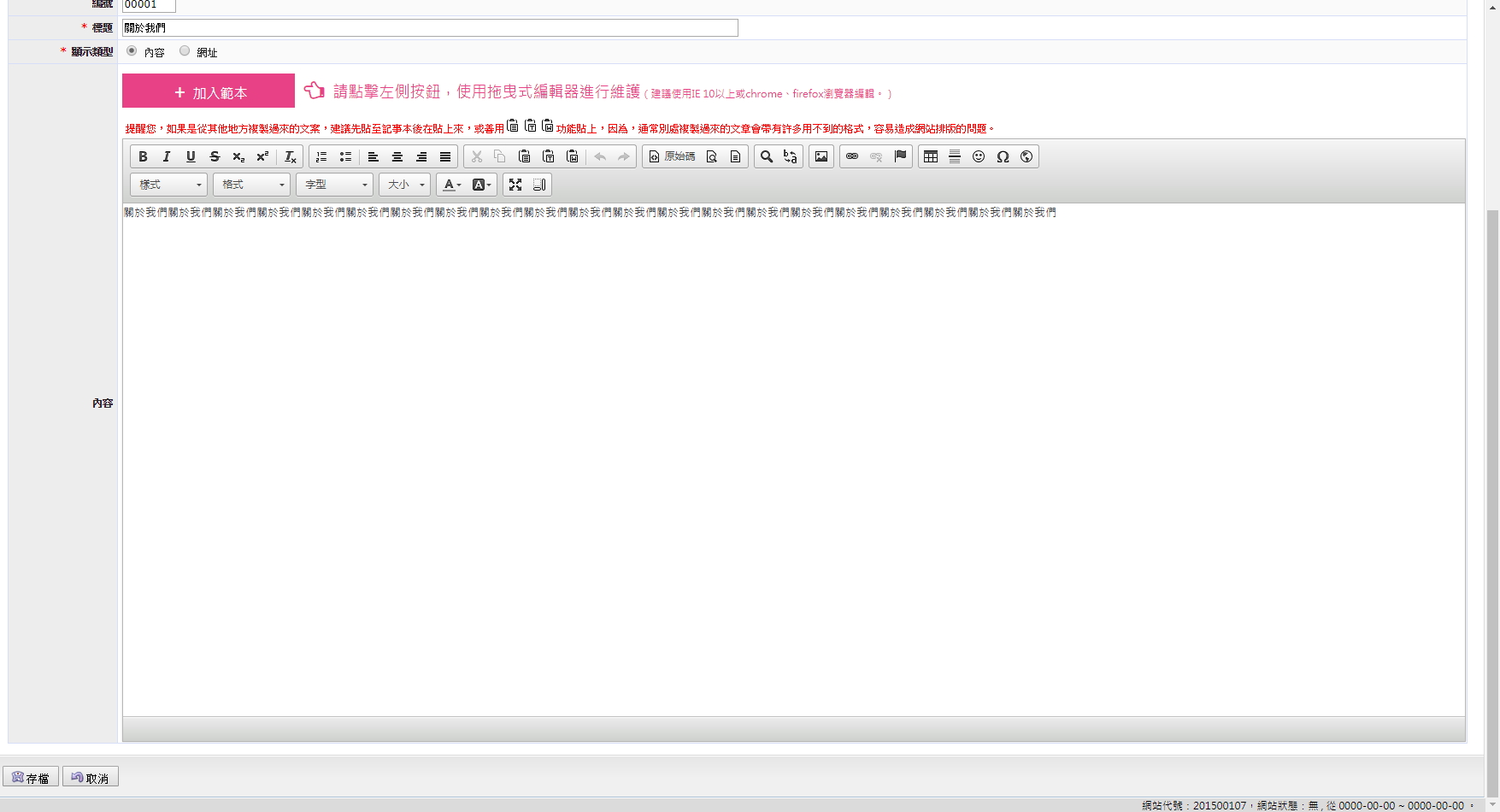Screen dimensions: 1500x812
Task: Select the 內容 display type radio button
Action: point(132,51)
